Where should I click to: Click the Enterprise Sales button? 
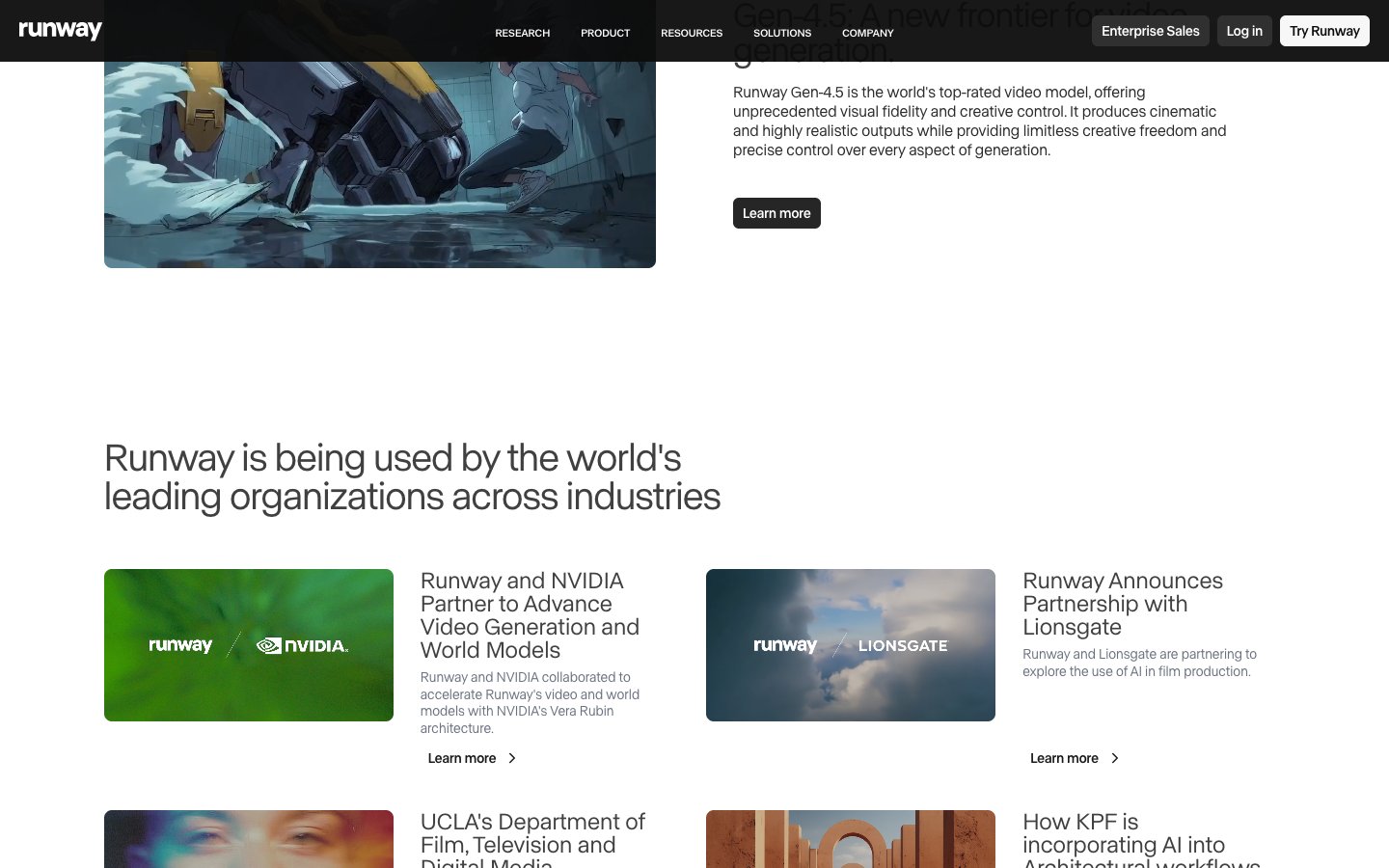point(1150,31)
